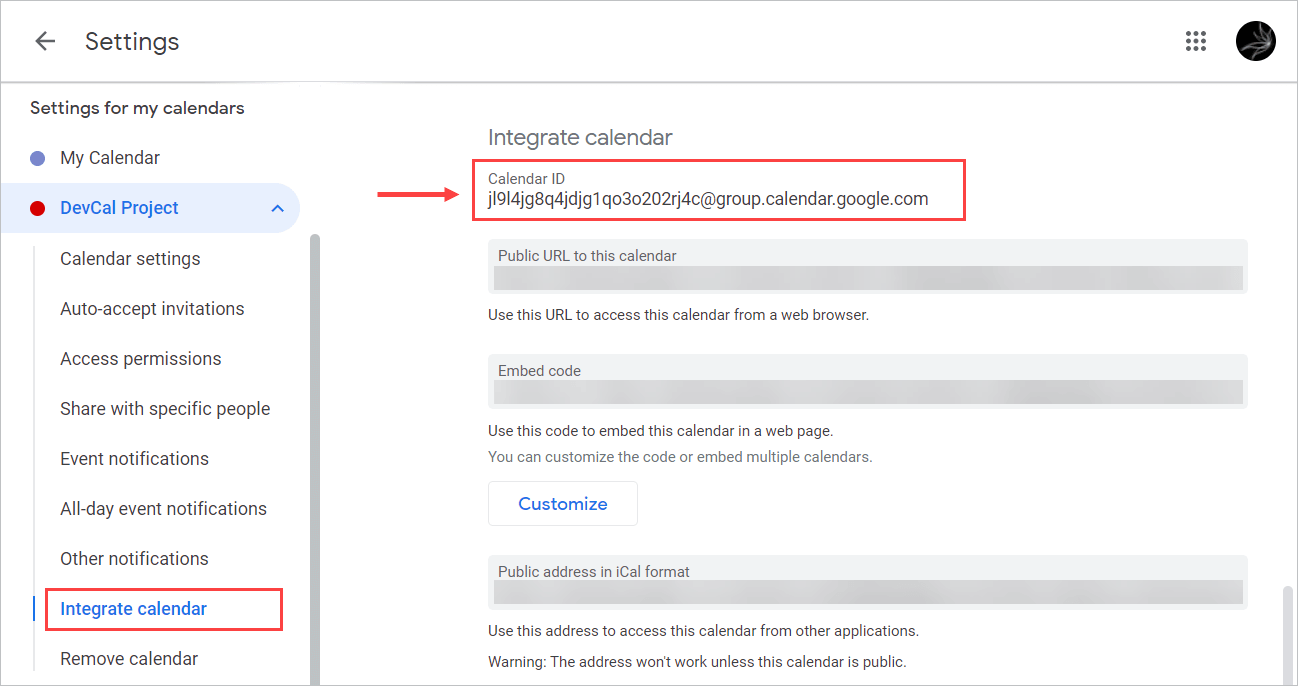Screen dimensions: 1298x686
Task: Click the Embed code field
Action: point(868,381)
